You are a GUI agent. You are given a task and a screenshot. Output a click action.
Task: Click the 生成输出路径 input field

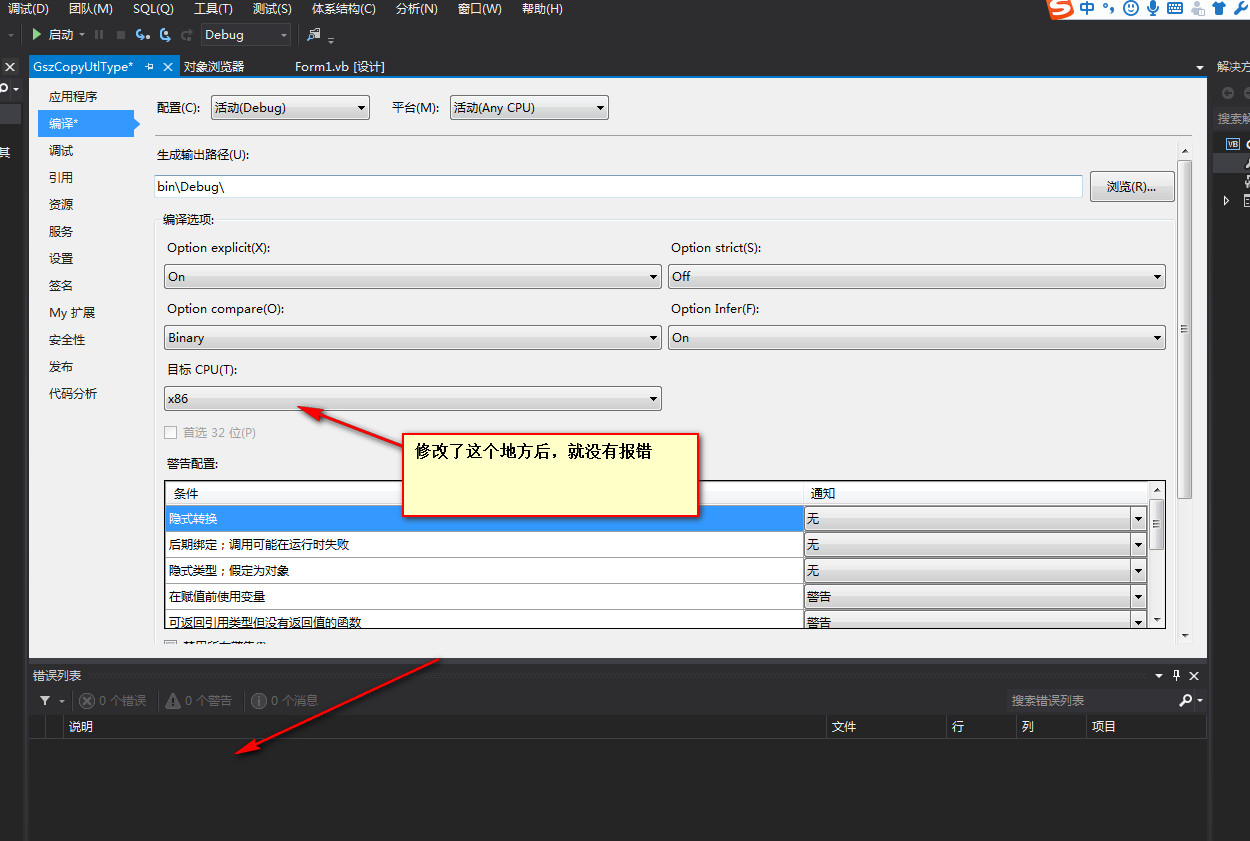click(618, 187)
